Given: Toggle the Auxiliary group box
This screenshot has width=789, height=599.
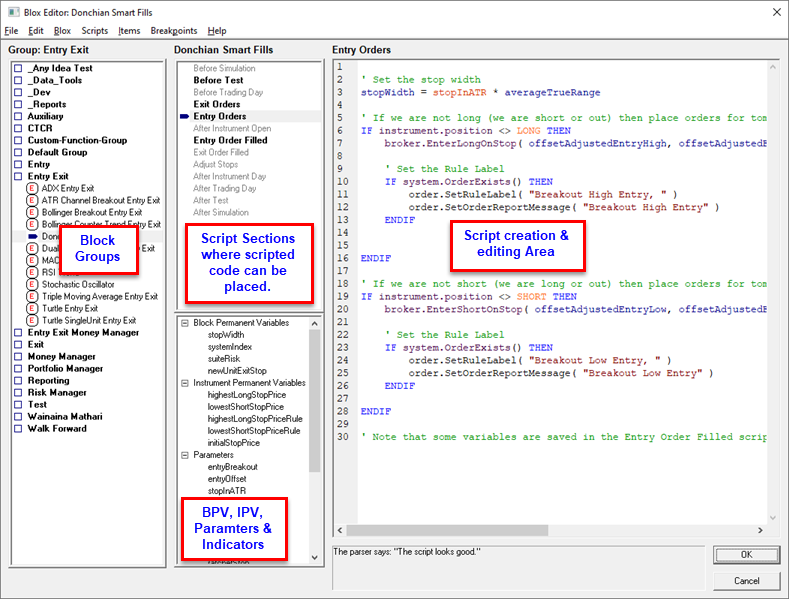Looking at the screenshot, I should pyautogui.click(x=18, y=116).
